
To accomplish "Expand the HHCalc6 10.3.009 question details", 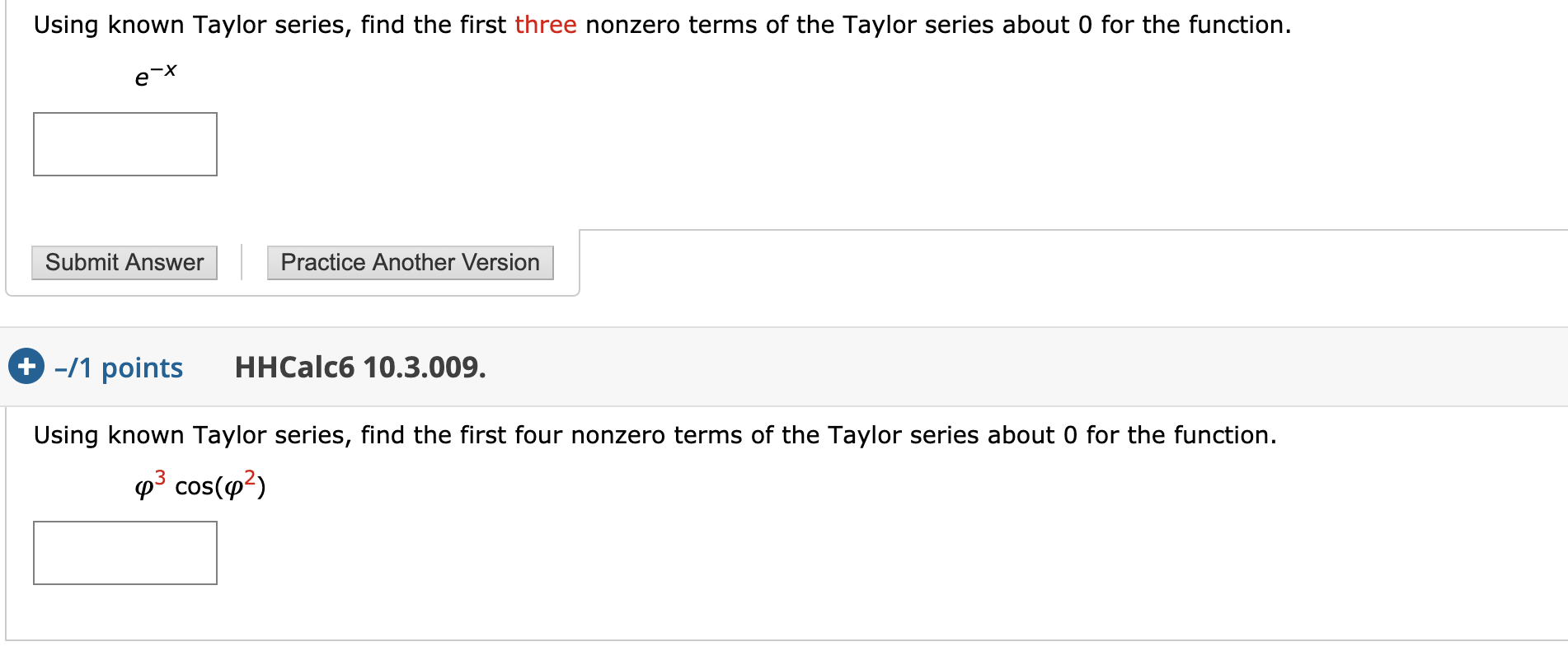I will (26, 368).
